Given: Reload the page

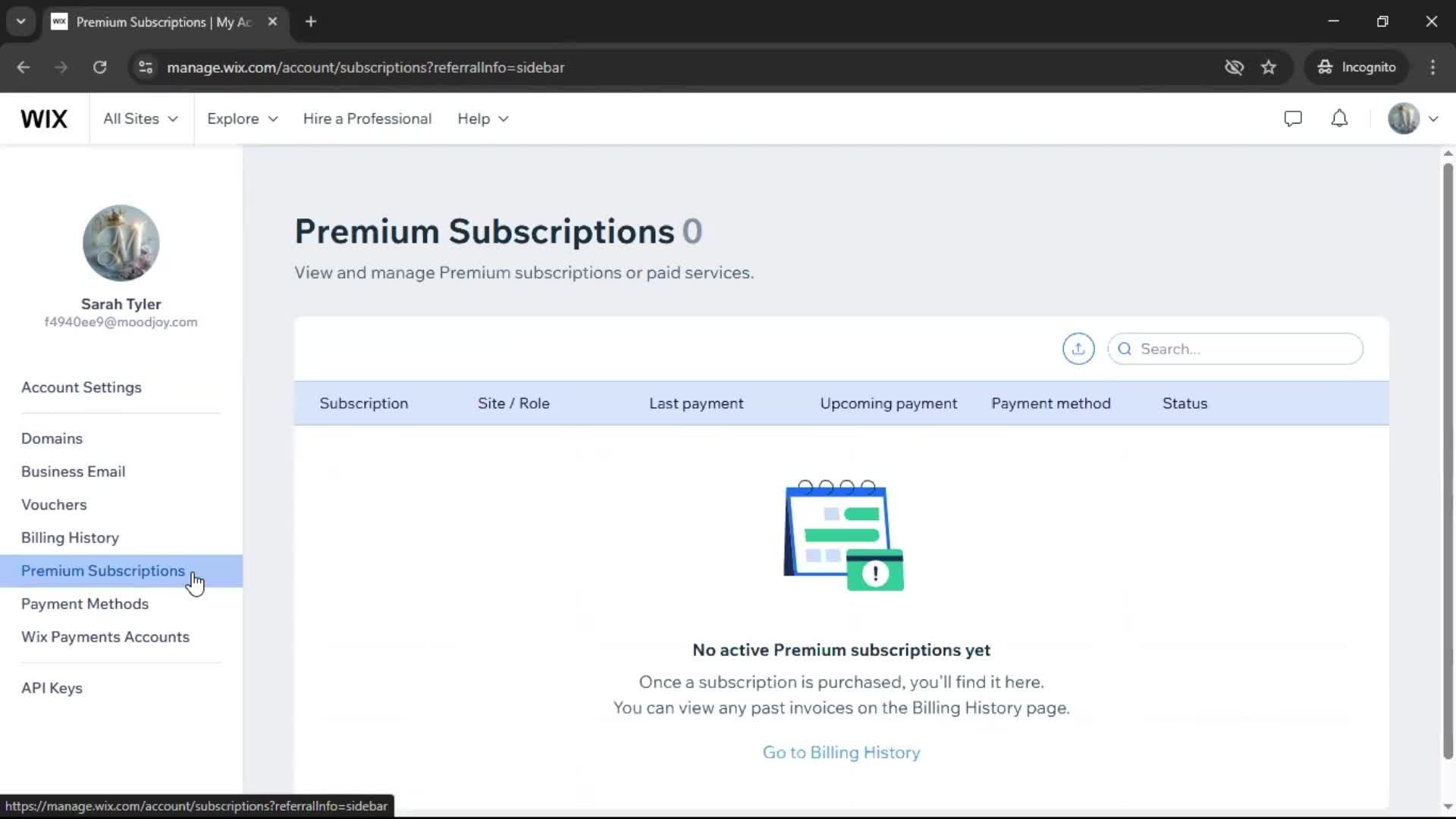Looking at the screenshot, I should (x=99, y=67).
